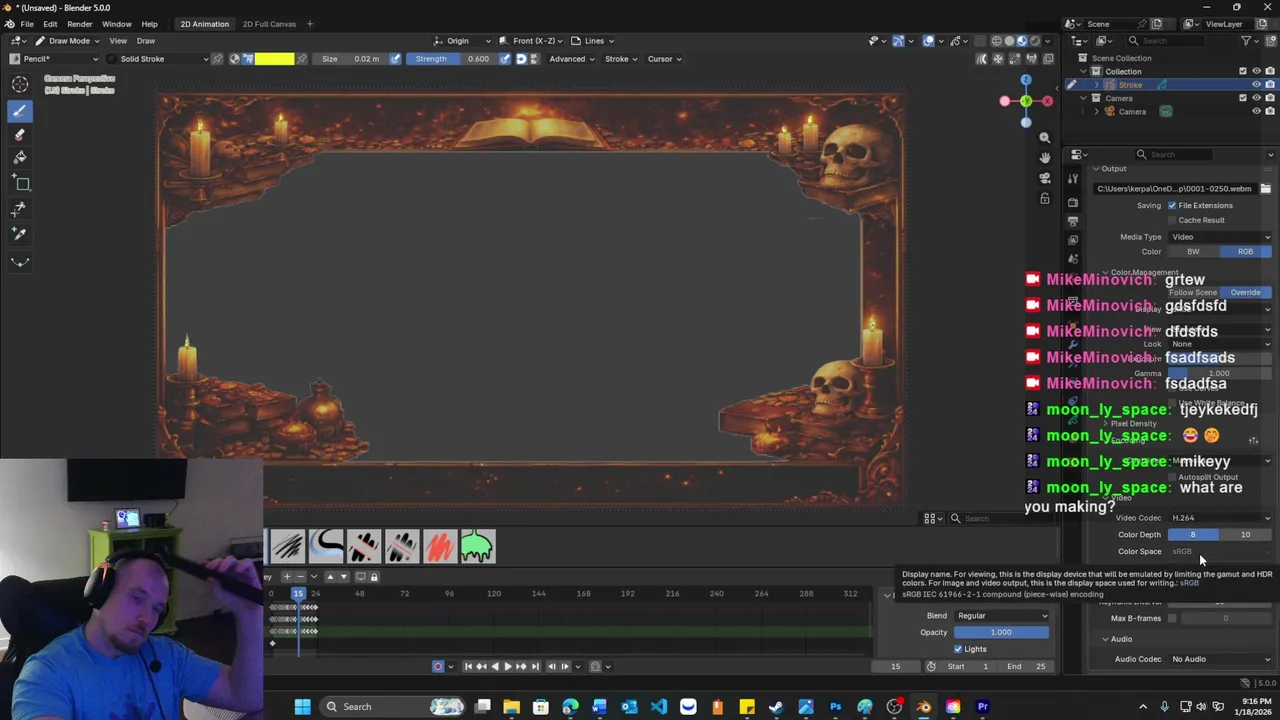Open the folder browser for output path
Screen dimensions: 1280x720
tap(1265, 188)
